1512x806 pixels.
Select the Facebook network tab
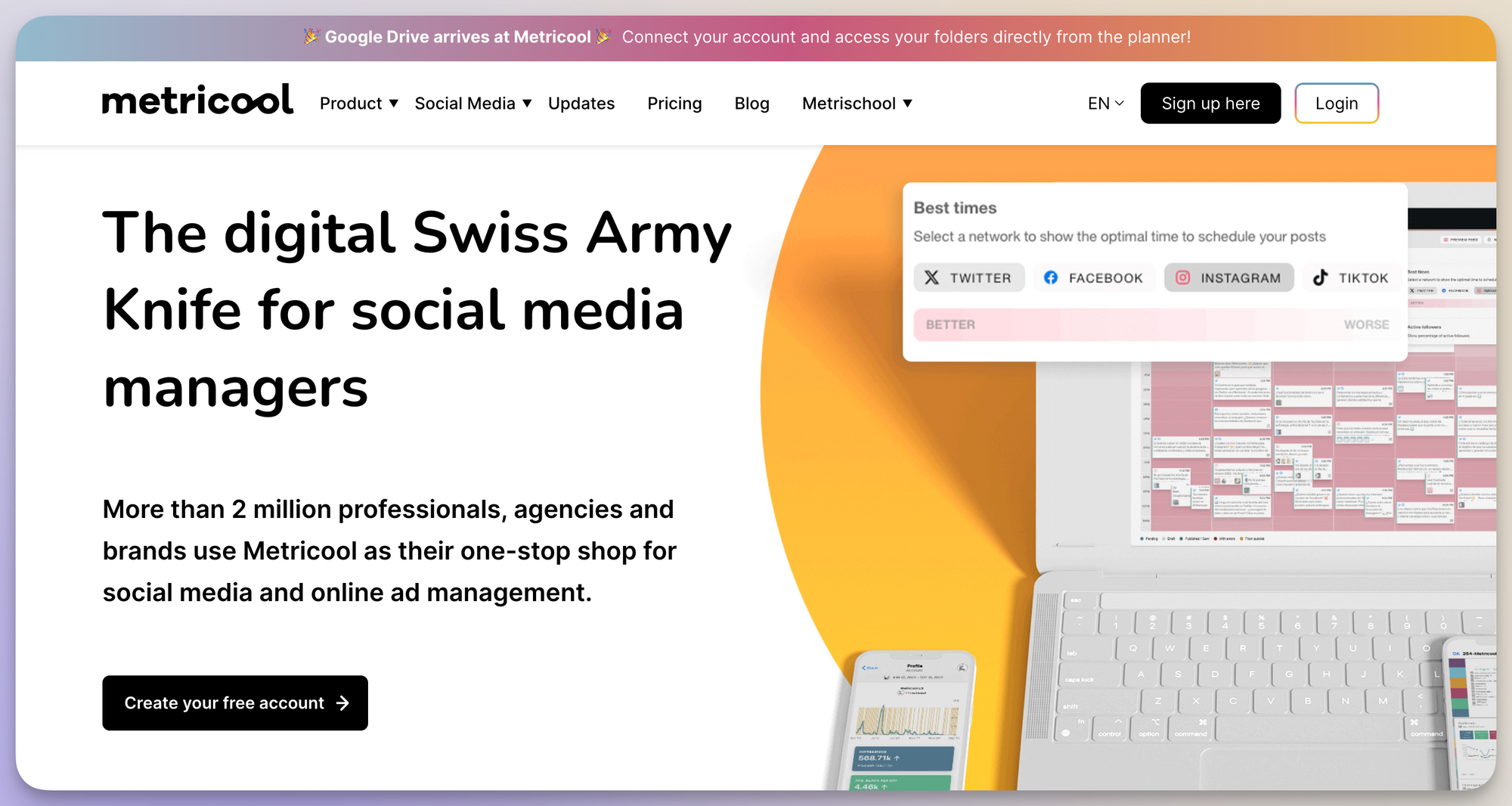tap(1094, 277)
